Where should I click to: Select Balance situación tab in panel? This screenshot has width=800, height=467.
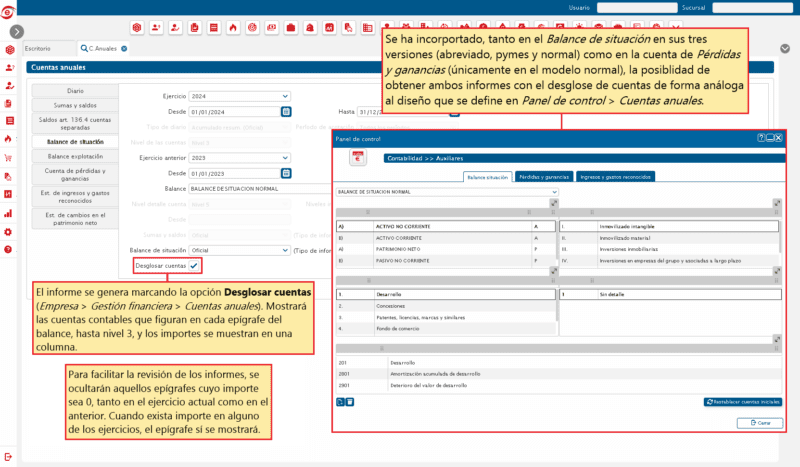[487, 177]
